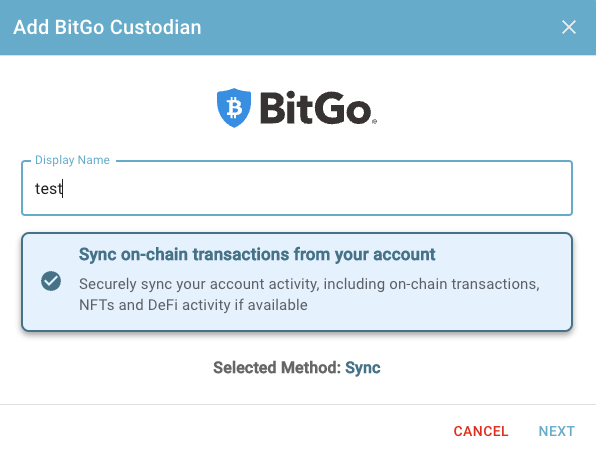The width and height of the screenshot is (596, 454).
Task: Close the Add BitGo Custodian dialog
Action: pyautogui.click(x=569, y=27)
